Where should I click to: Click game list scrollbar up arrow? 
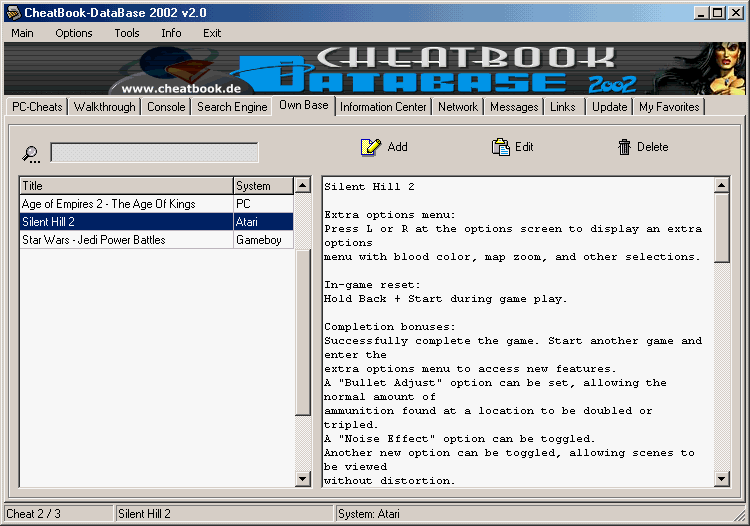click(303, 186)
